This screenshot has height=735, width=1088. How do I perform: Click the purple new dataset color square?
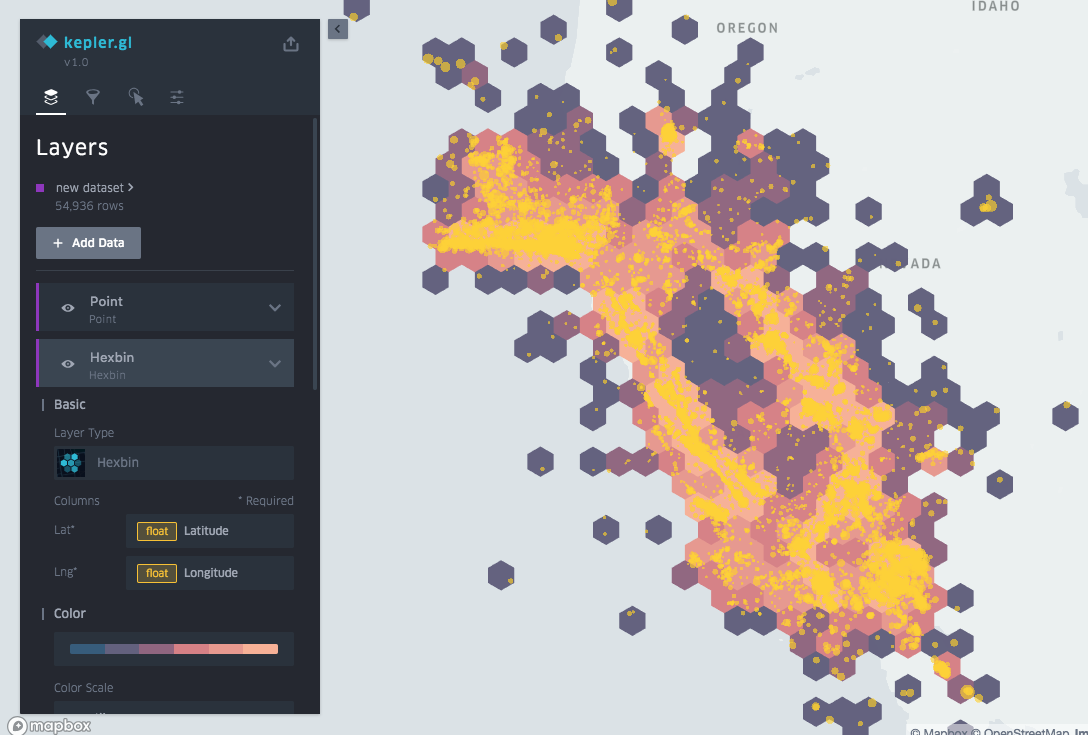pos(40,188)
